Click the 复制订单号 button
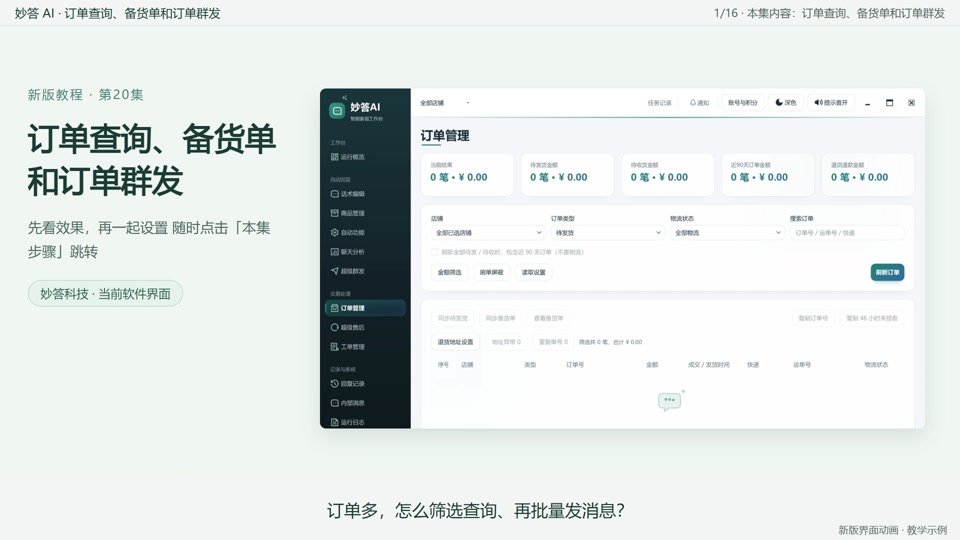Screen dimensions: 960x540 pos(813,318)
